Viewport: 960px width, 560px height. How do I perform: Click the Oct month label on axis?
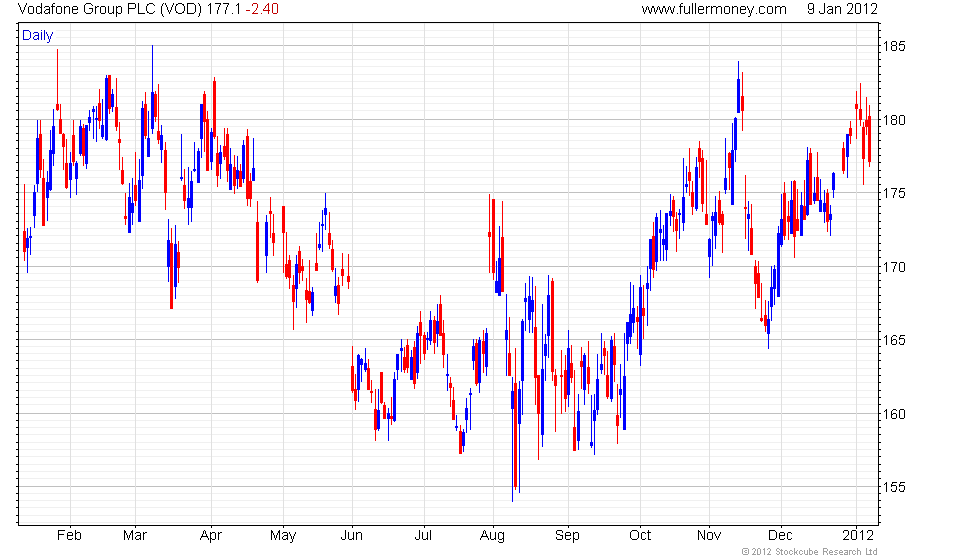(x=640, y=536)
